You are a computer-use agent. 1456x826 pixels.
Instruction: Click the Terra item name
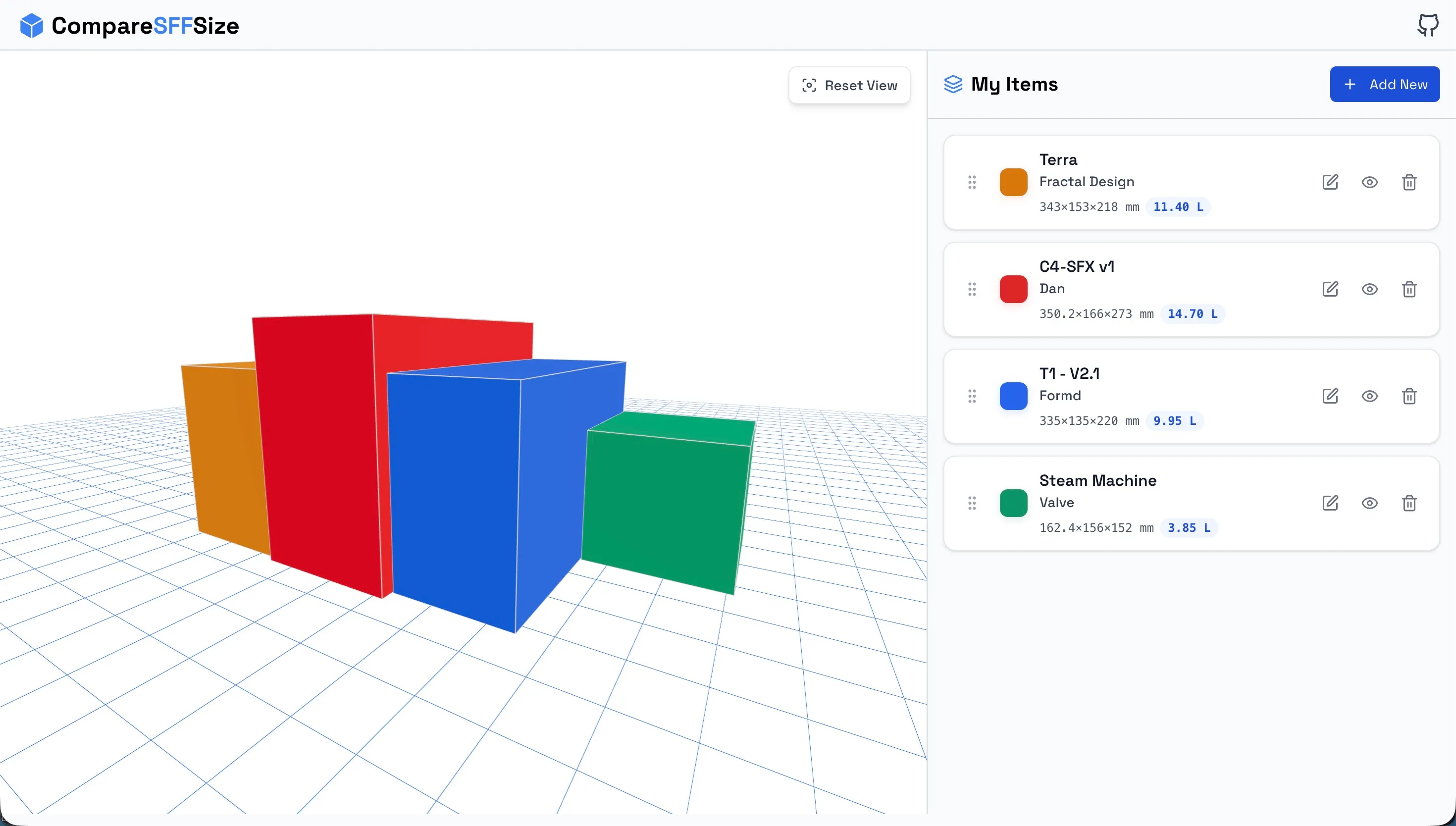tap(1058, 159)
